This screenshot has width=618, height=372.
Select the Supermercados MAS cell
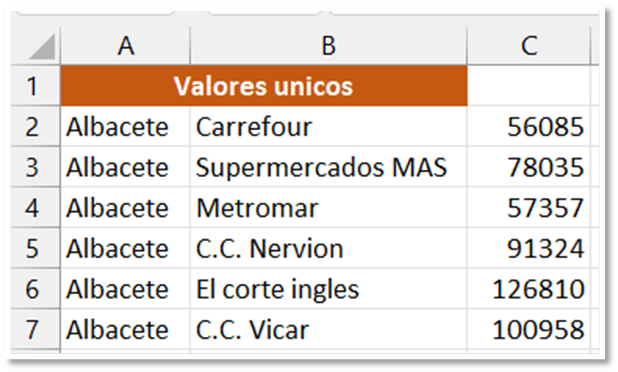tap(328, 167)
